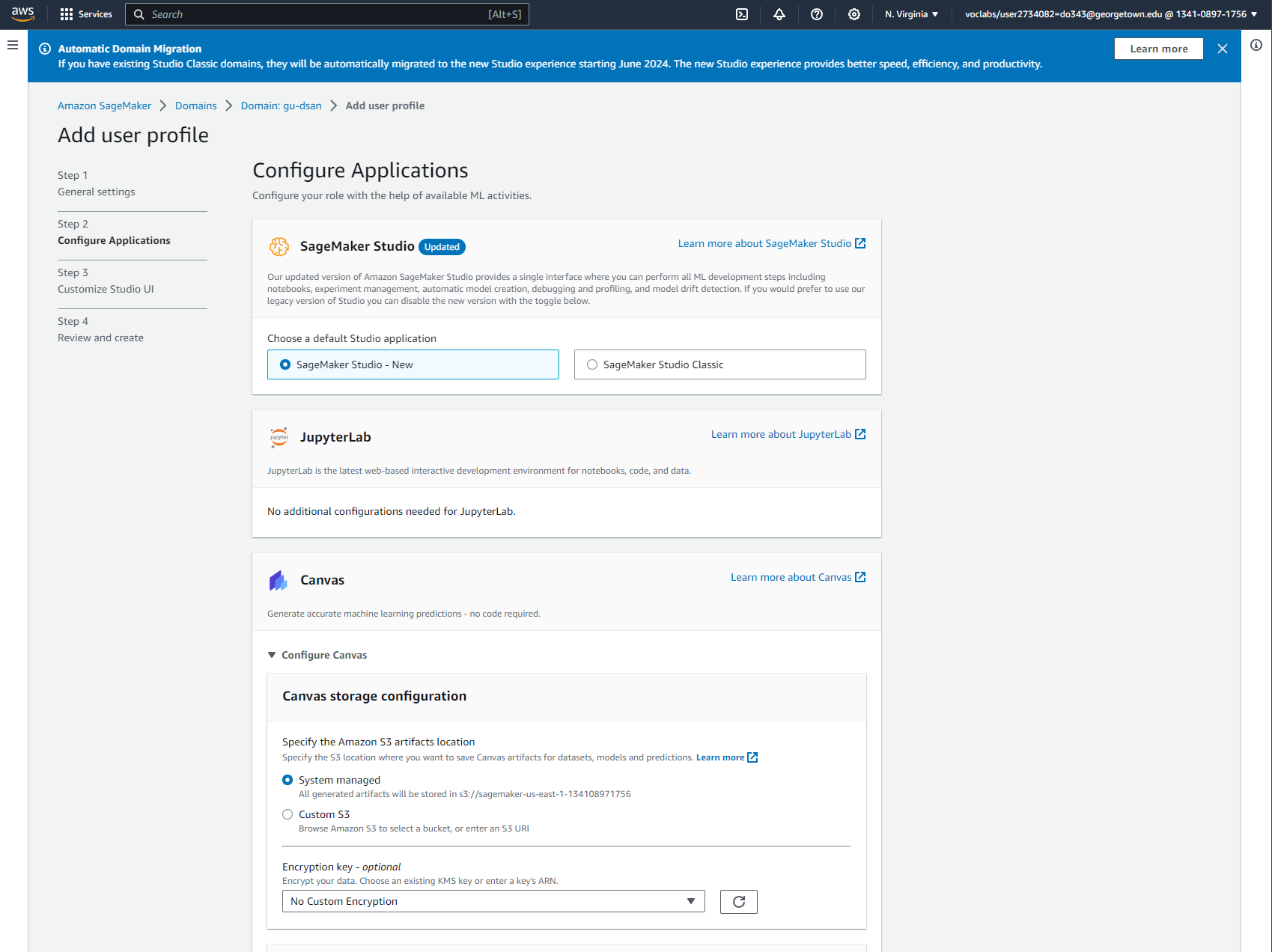Click the external link icon beside JupyterLab link
This screenshot has height=952, width=1272.
click(x=860, y=434)
